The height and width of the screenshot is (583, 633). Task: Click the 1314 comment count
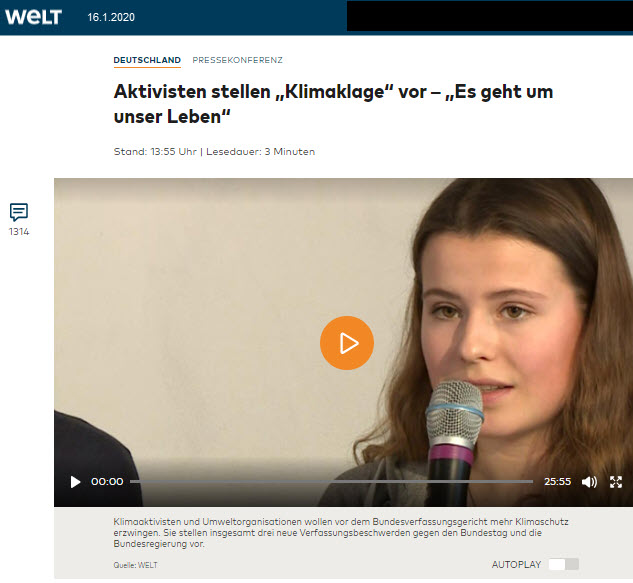click(19, 232)
